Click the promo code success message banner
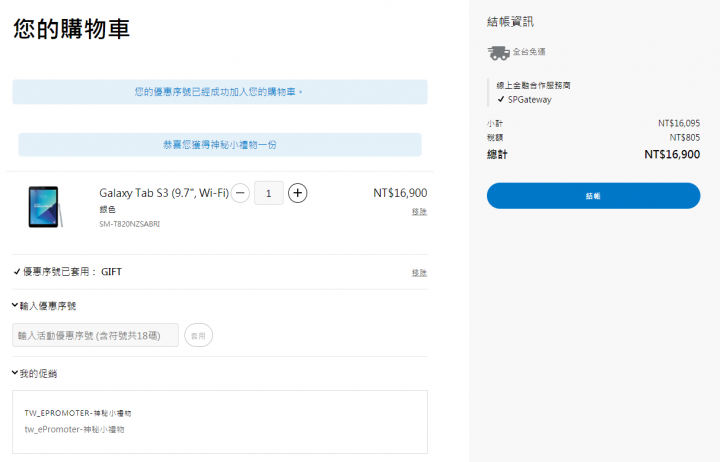 [220, 92]
